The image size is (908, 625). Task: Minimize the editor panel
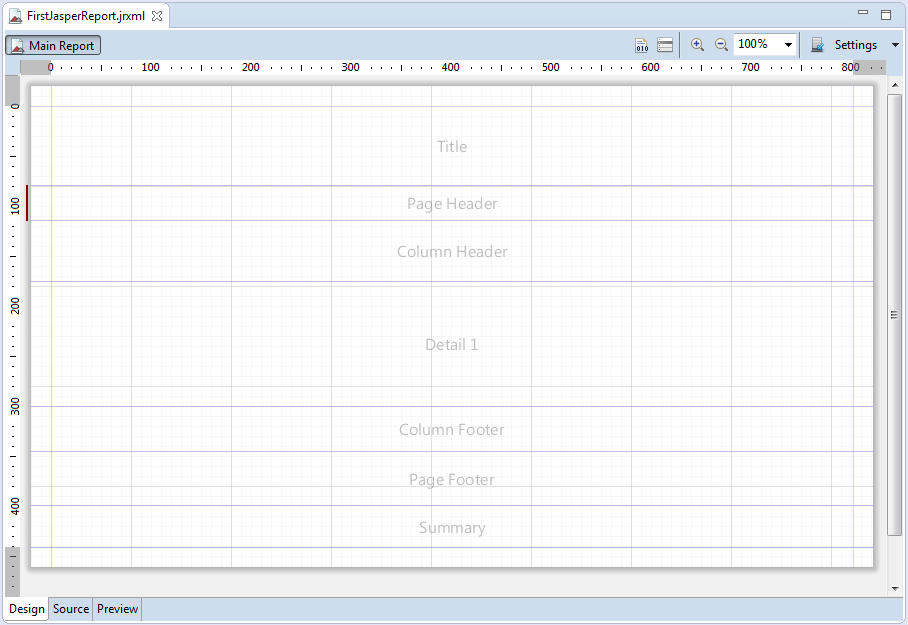coord(863,13)
